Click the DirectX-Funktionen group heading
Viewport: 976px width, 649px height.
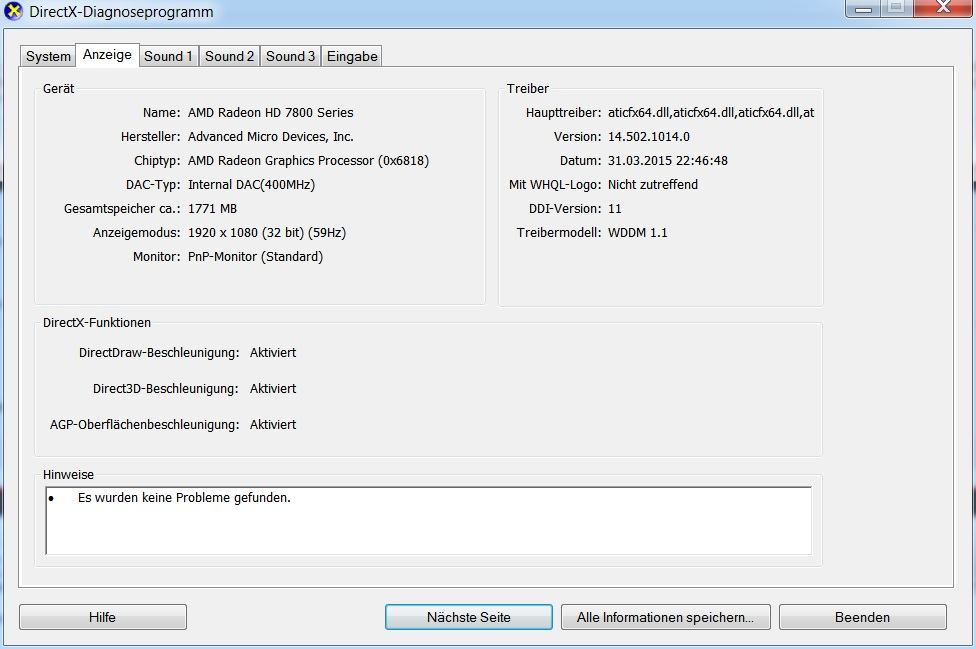[97, 322]
